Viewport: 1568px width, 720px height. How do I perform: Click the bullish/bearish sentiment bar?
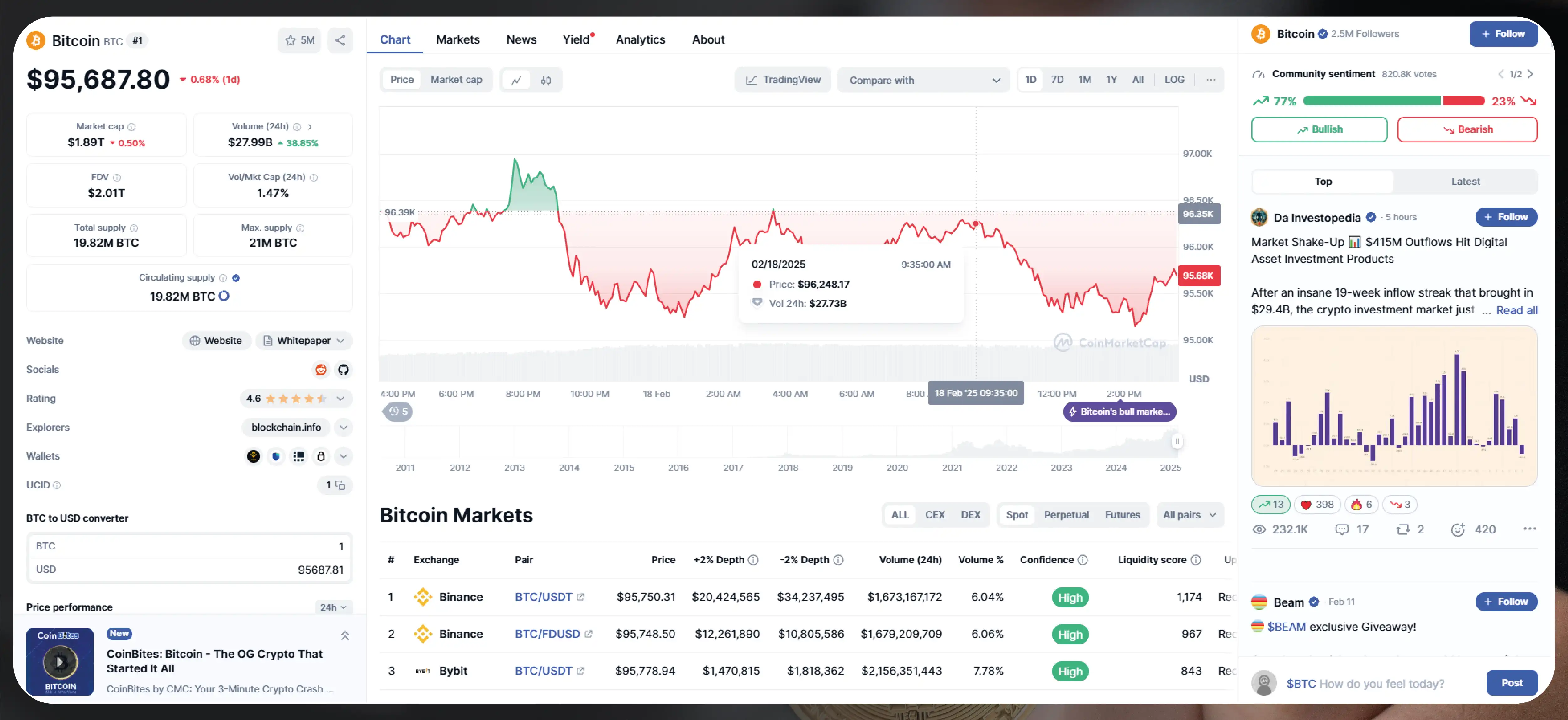tap(1393, 101)
